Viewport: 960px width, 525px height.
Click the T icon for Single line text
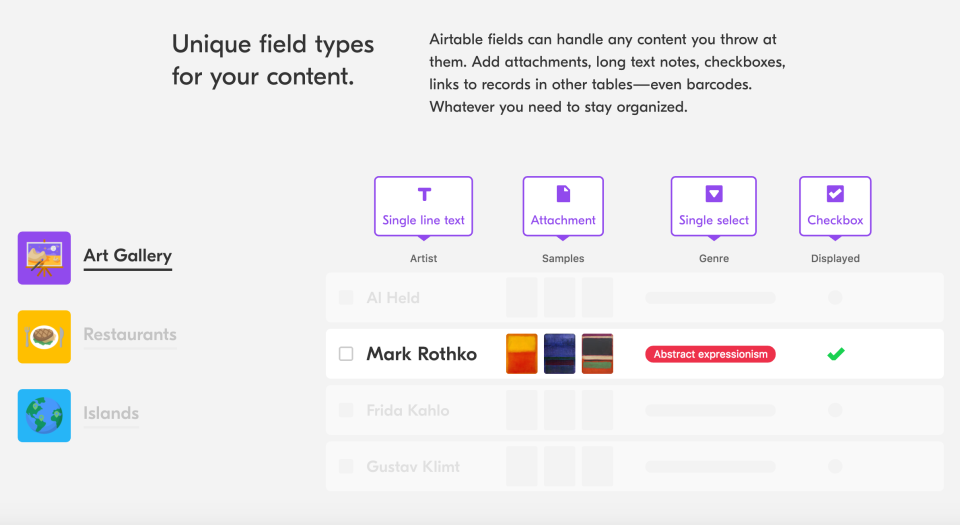click(x=424, y=194)
